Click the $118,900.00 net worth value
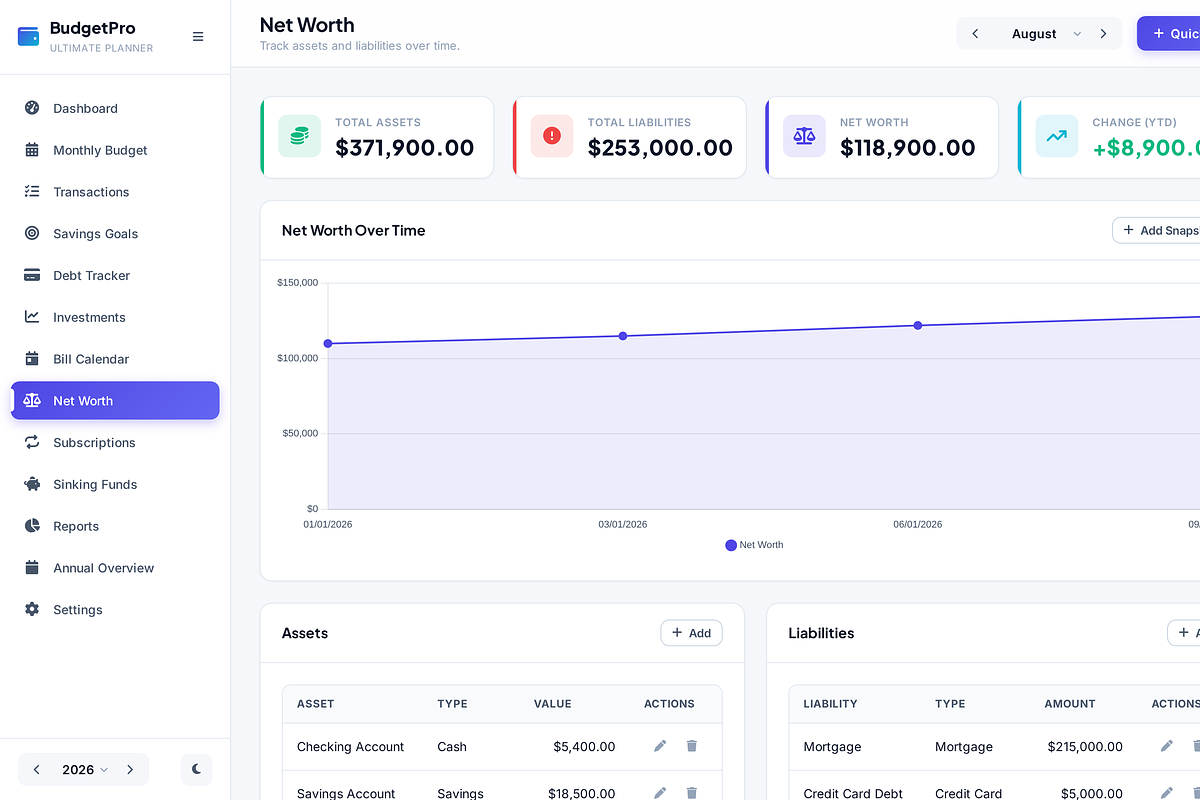Screen dimensions: 1200x800 tap(908, 148)
